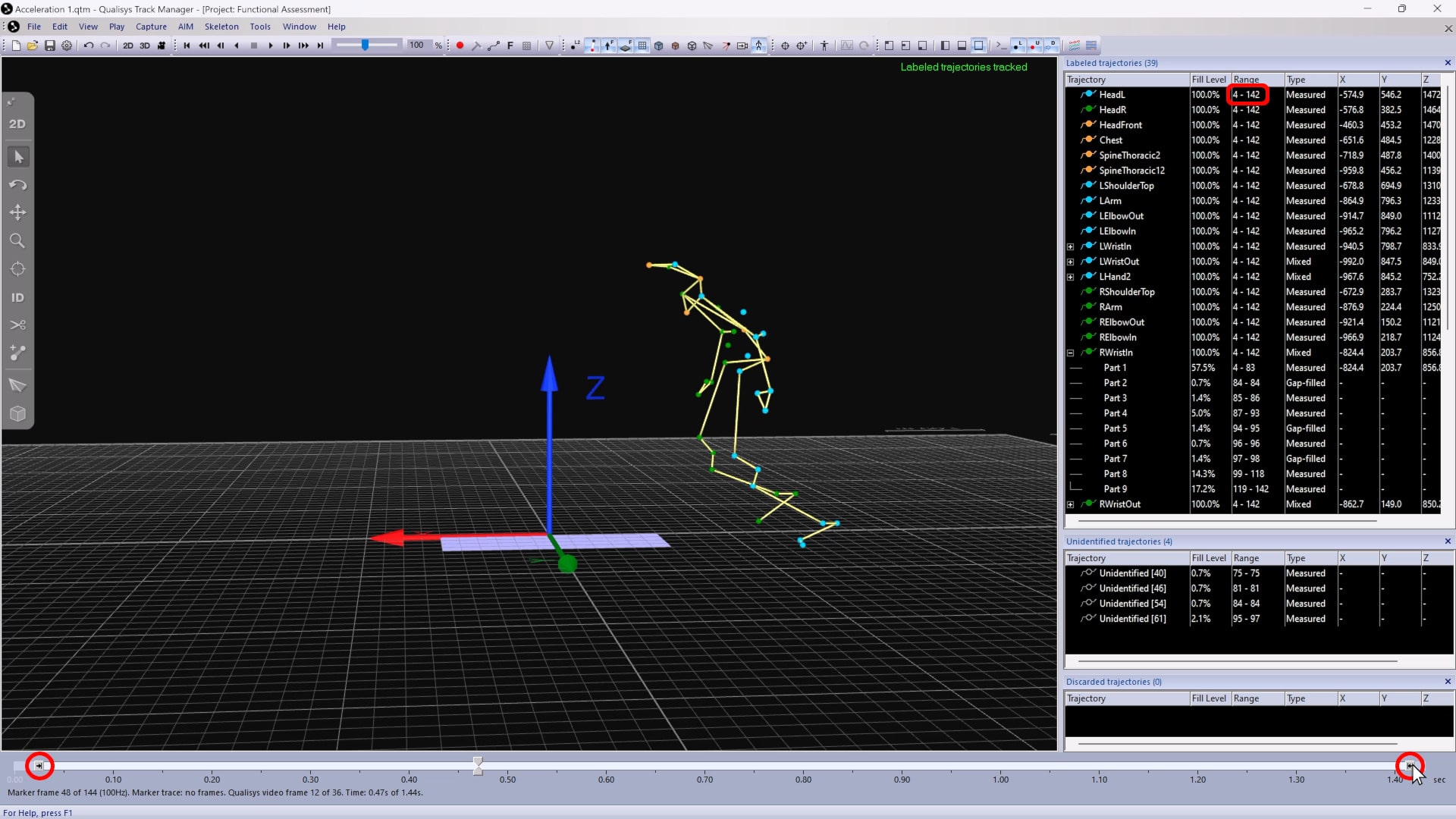Open project options with the gear icon
Image resolution: width=1456 pixels, height=819 pixels.
(x=67, y=45)
